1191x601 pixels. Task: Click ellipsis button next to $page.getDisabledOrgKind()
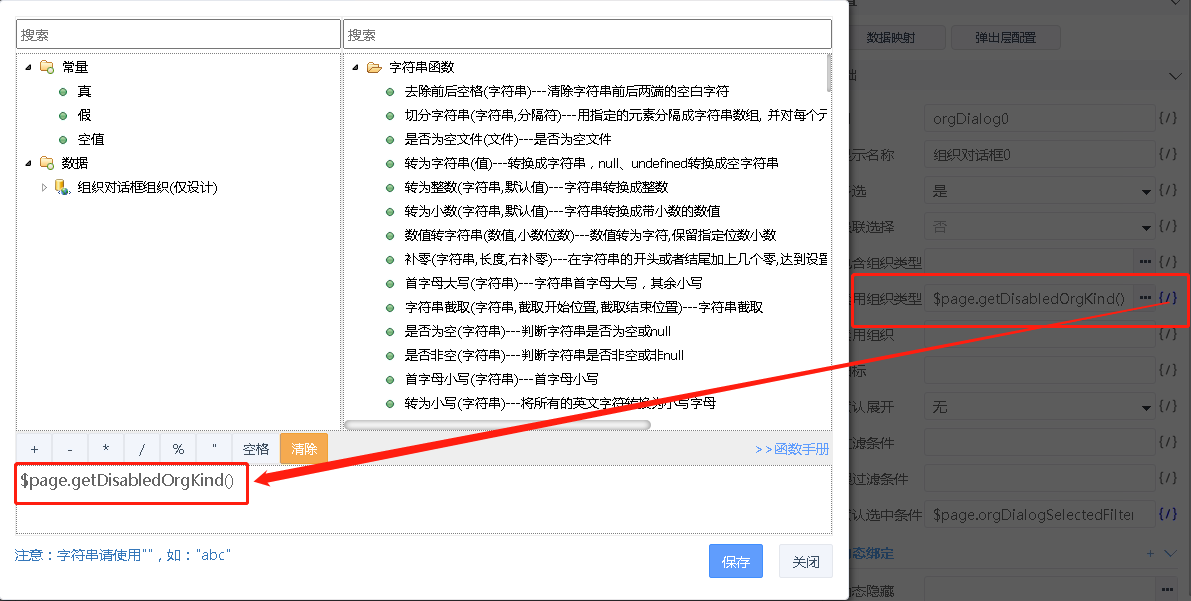point(1144,298)
